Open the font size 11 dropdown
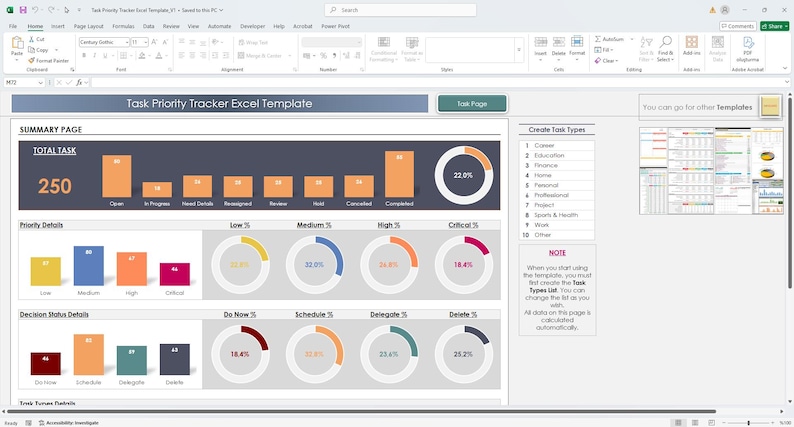The height and width of the screenshot is (427, 794). (x=145, y=42)
